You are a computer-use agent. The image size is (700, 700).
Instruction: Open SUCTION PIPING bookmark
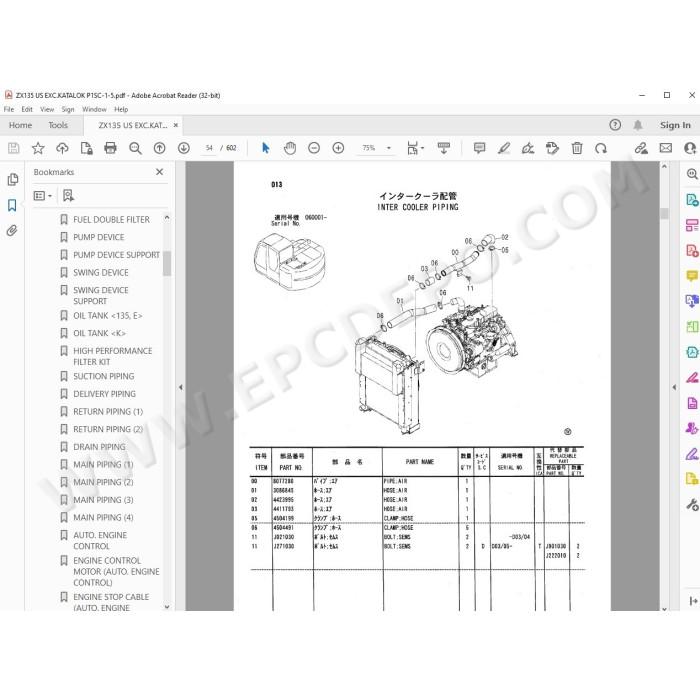coord(104,376)
